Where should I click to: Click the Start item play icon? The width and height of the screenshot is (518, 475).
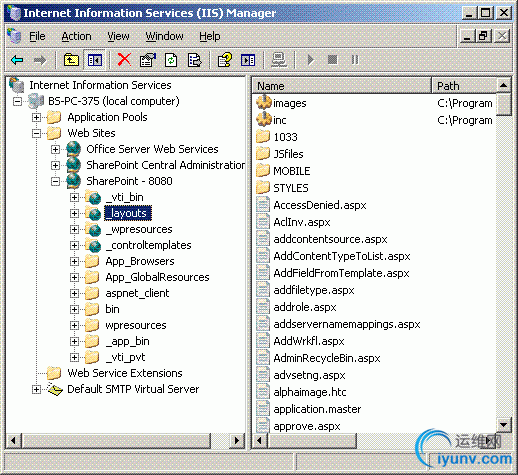point(310,60)
